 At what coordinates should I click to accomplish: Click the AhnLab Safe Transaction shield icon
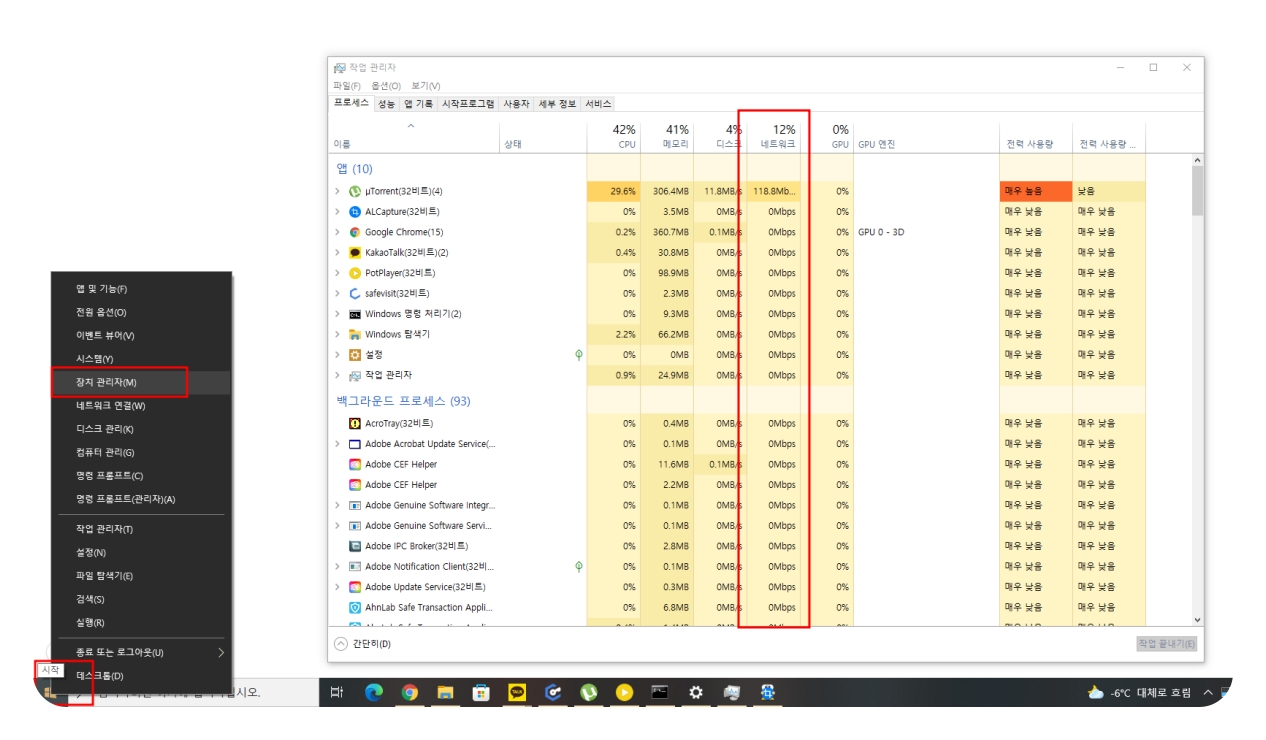point(354,607)
